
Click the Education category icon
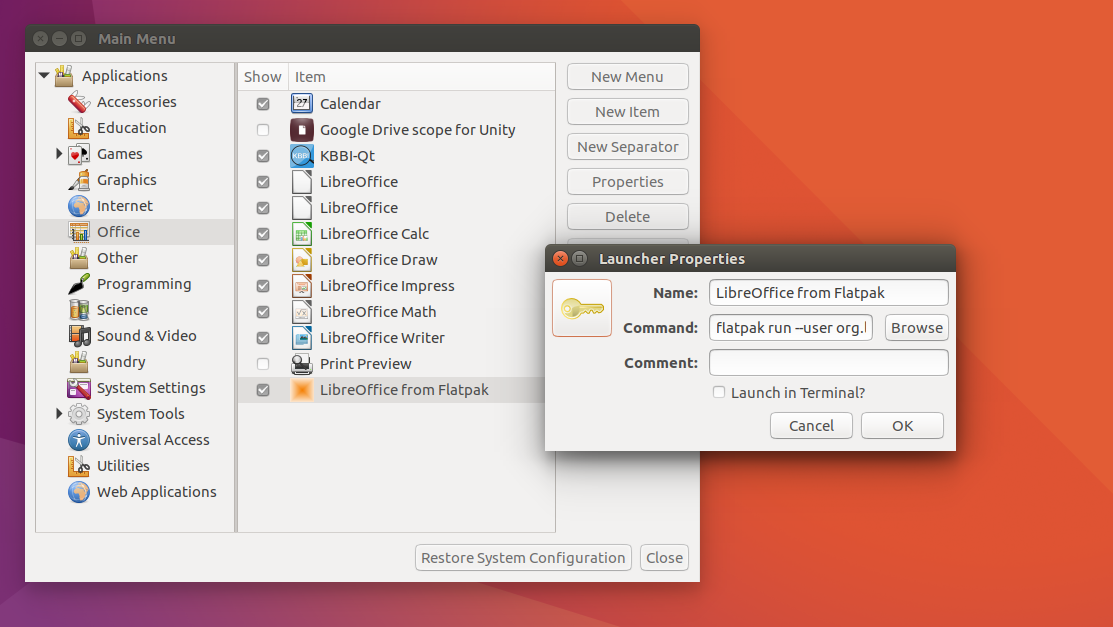click(x=79, y=128)
